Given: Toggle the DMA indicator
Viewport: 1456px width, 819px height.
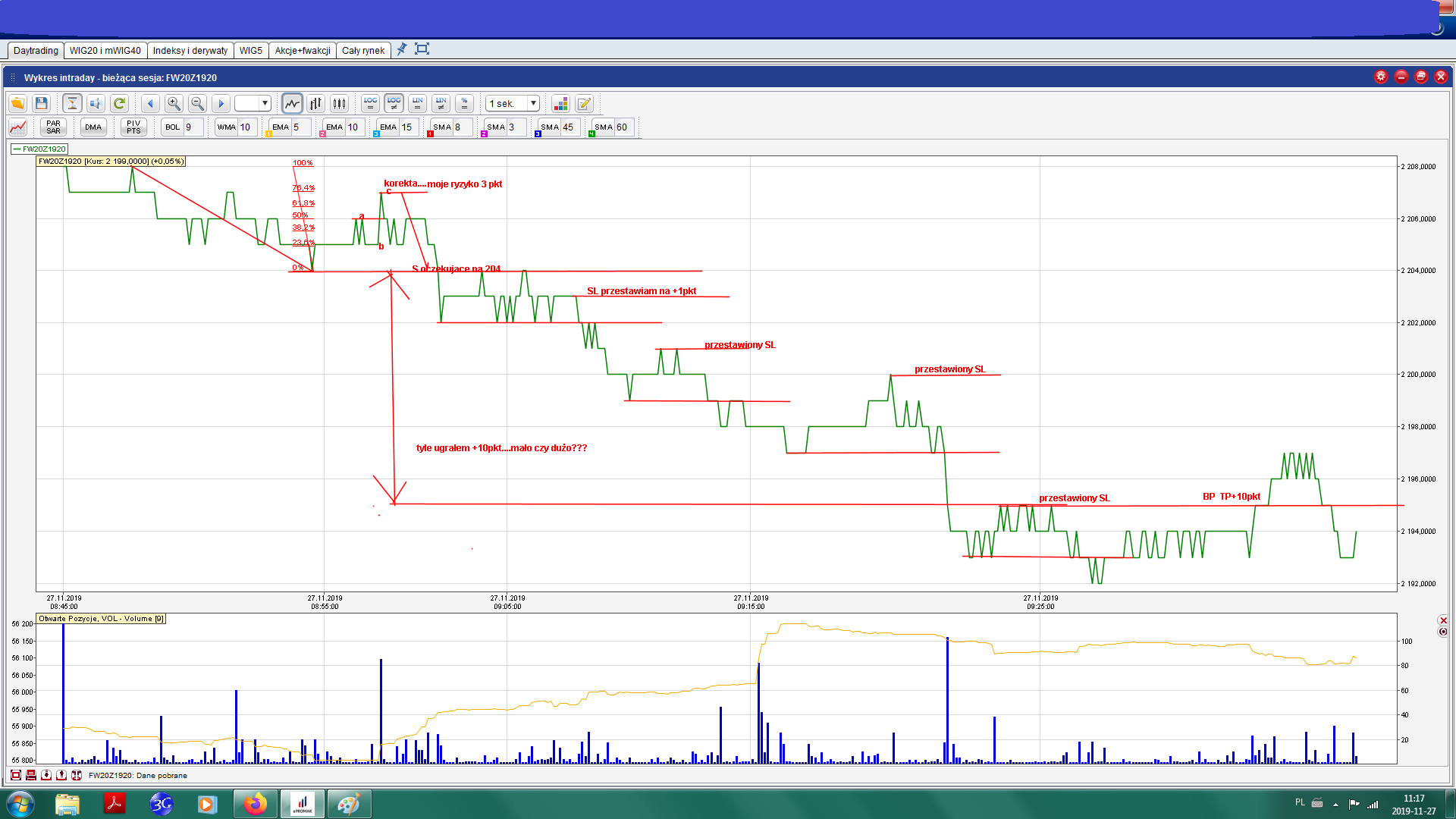Looking at the screenshot, I should point(93,127).
